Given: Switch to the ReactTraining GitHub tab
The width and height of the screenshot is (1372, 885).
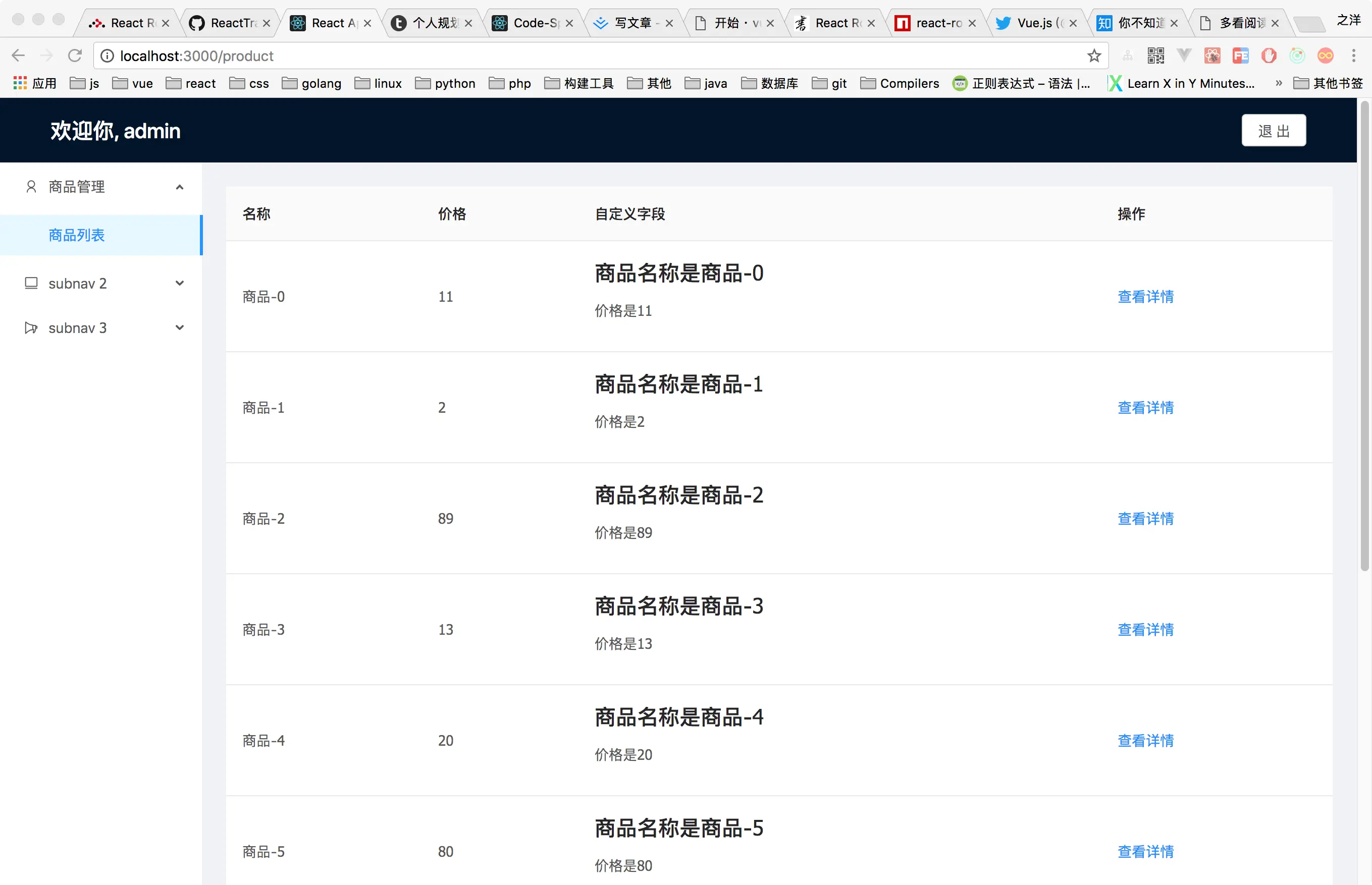Looking at the screenshot, I should 230,23.
